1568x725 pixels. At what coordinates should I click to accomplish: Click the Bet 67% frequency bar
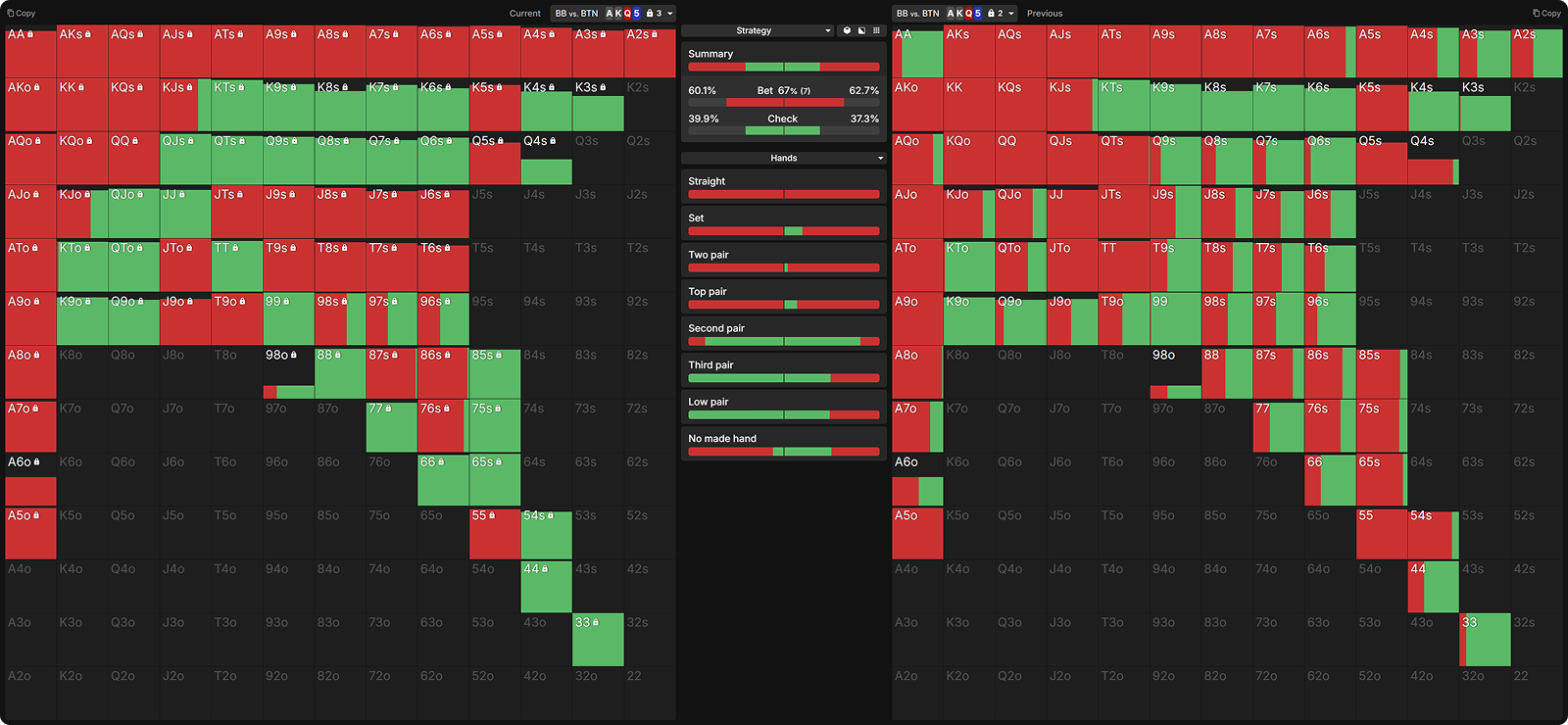pos(783,102)
